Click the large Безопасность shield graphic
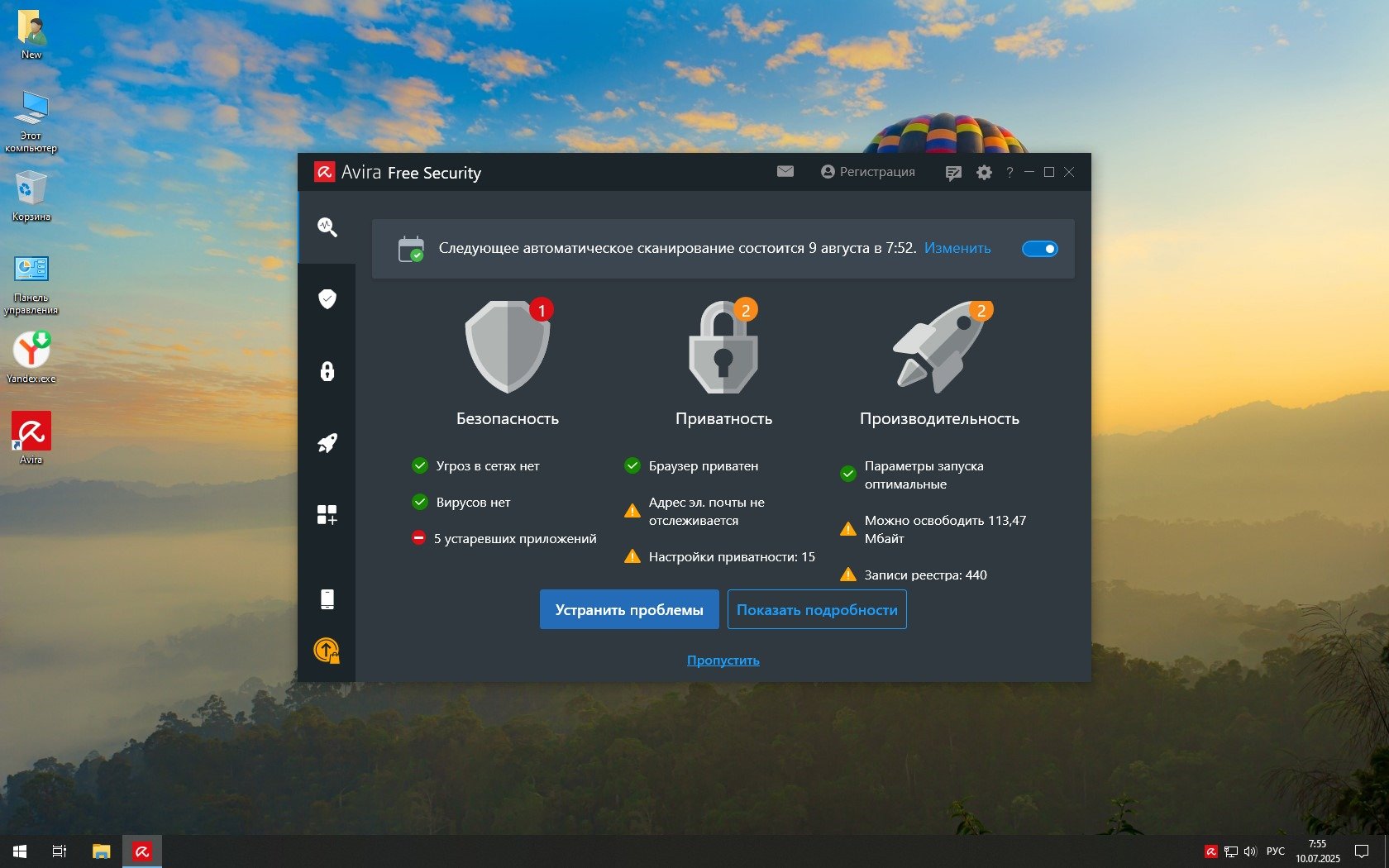Screen dimensions: 1389x868 click(x=508, y=347)
